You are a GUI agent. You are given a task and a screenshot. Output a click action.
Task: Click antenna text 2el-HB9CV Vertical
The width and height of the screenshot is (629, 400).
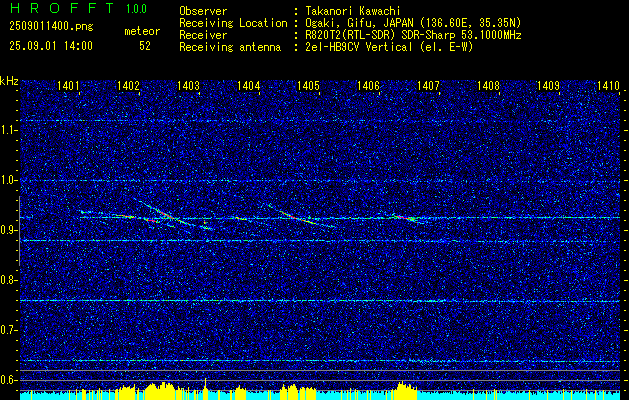tap(359, 47)
